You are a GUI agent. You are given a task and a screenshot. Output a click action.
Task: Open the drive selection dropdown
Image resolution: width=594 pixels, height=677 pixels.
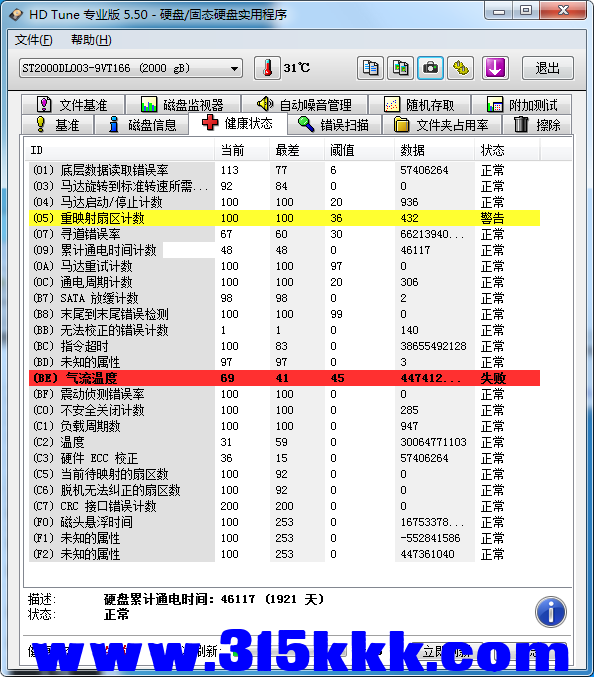coord(131,68)
